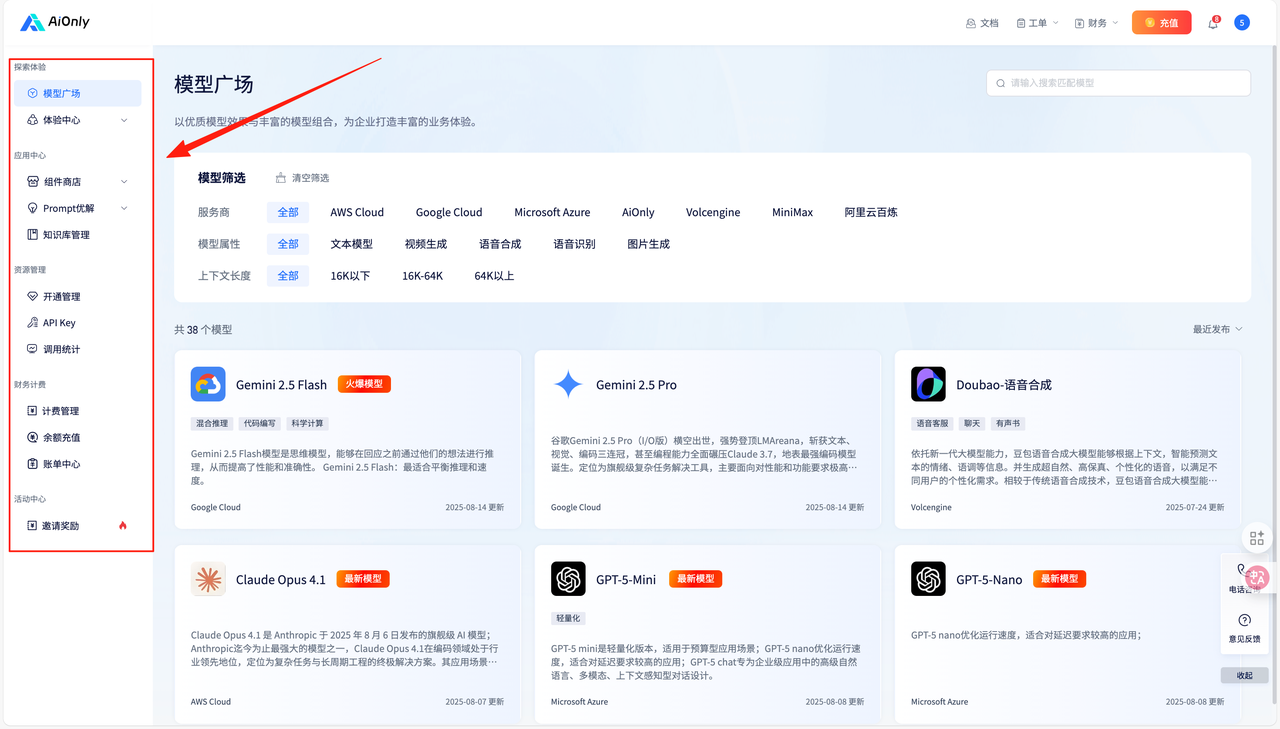Filter by MiniMax provider
This screenshot has height=729, width=1280.
tap(792, 212)
